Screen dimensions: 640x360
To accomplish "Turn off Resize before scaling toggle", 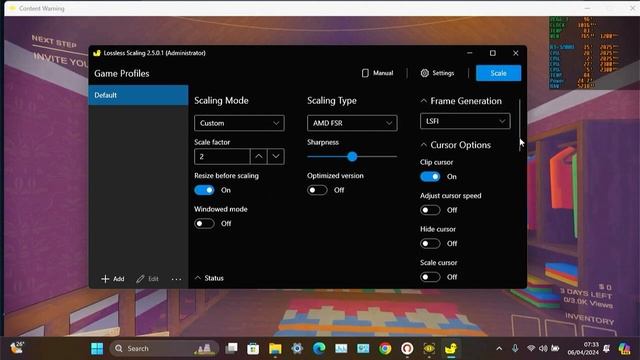I will (204, 190).
